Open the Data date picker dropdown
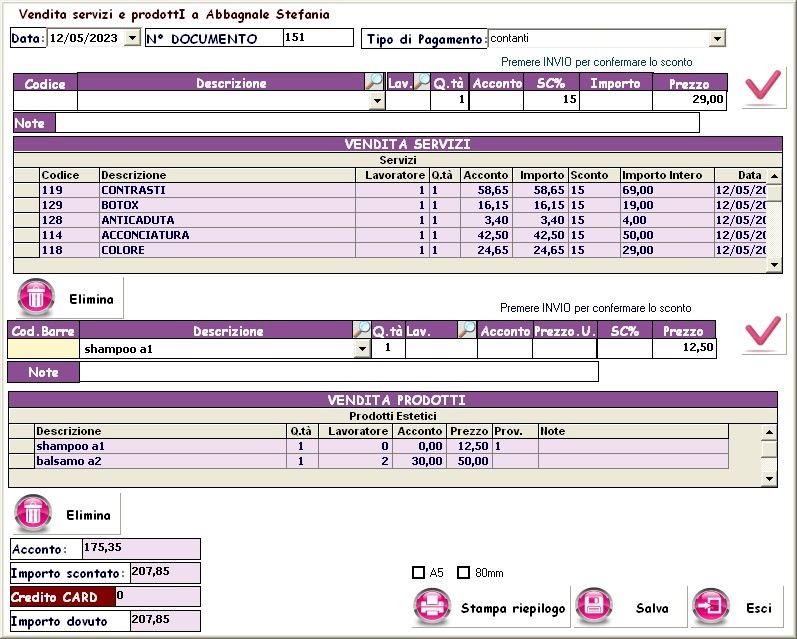 point(132,38)
